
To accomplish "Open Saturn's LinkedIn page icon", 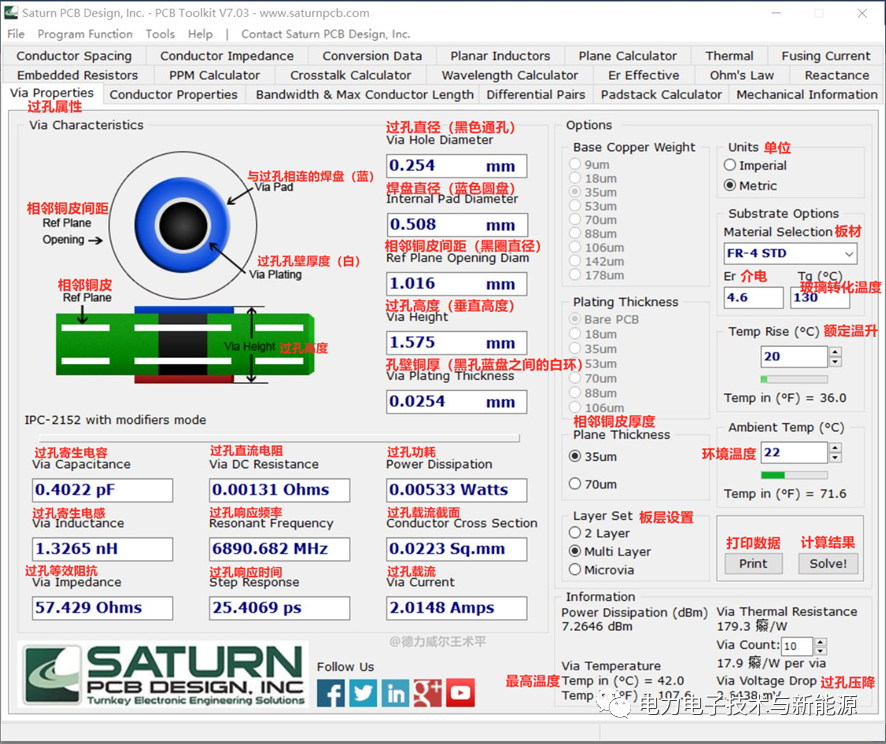I will click(396, 693).
